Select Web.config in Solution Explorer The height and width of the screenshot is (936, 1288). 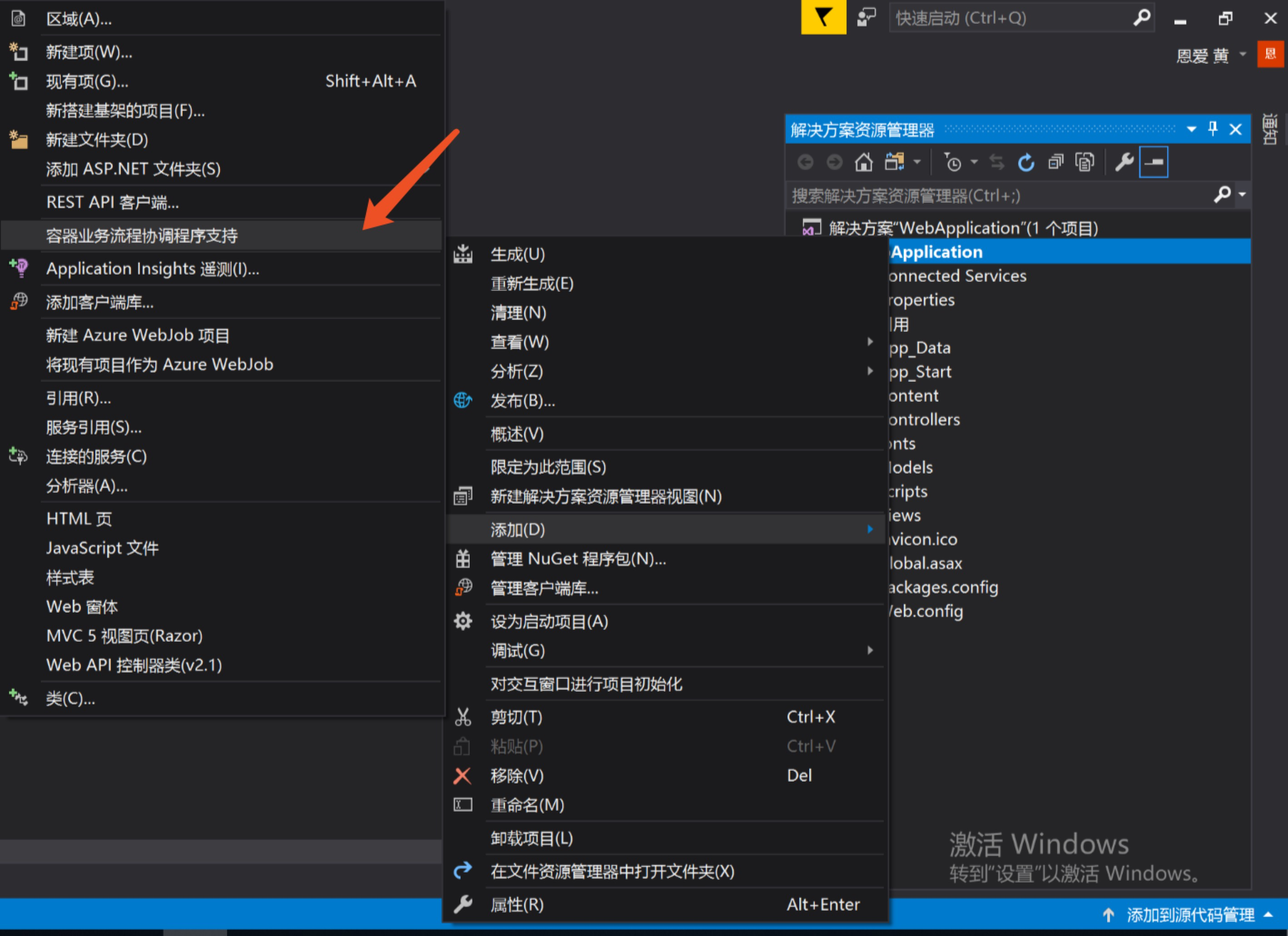coord(926,612)
